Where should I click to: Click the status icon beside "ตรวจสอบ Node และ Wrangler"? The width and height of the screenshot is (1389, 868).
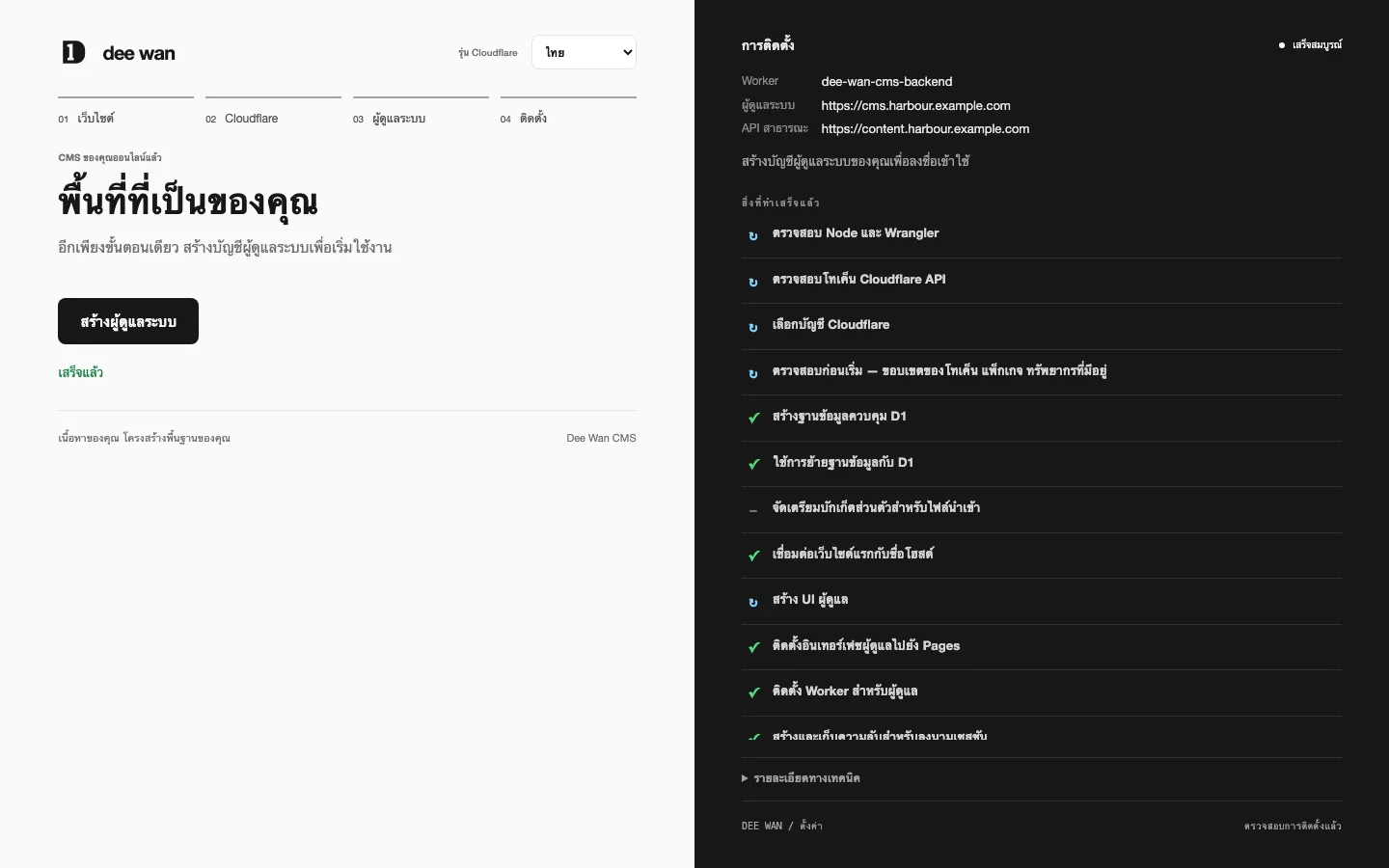(x=753, y=235)
